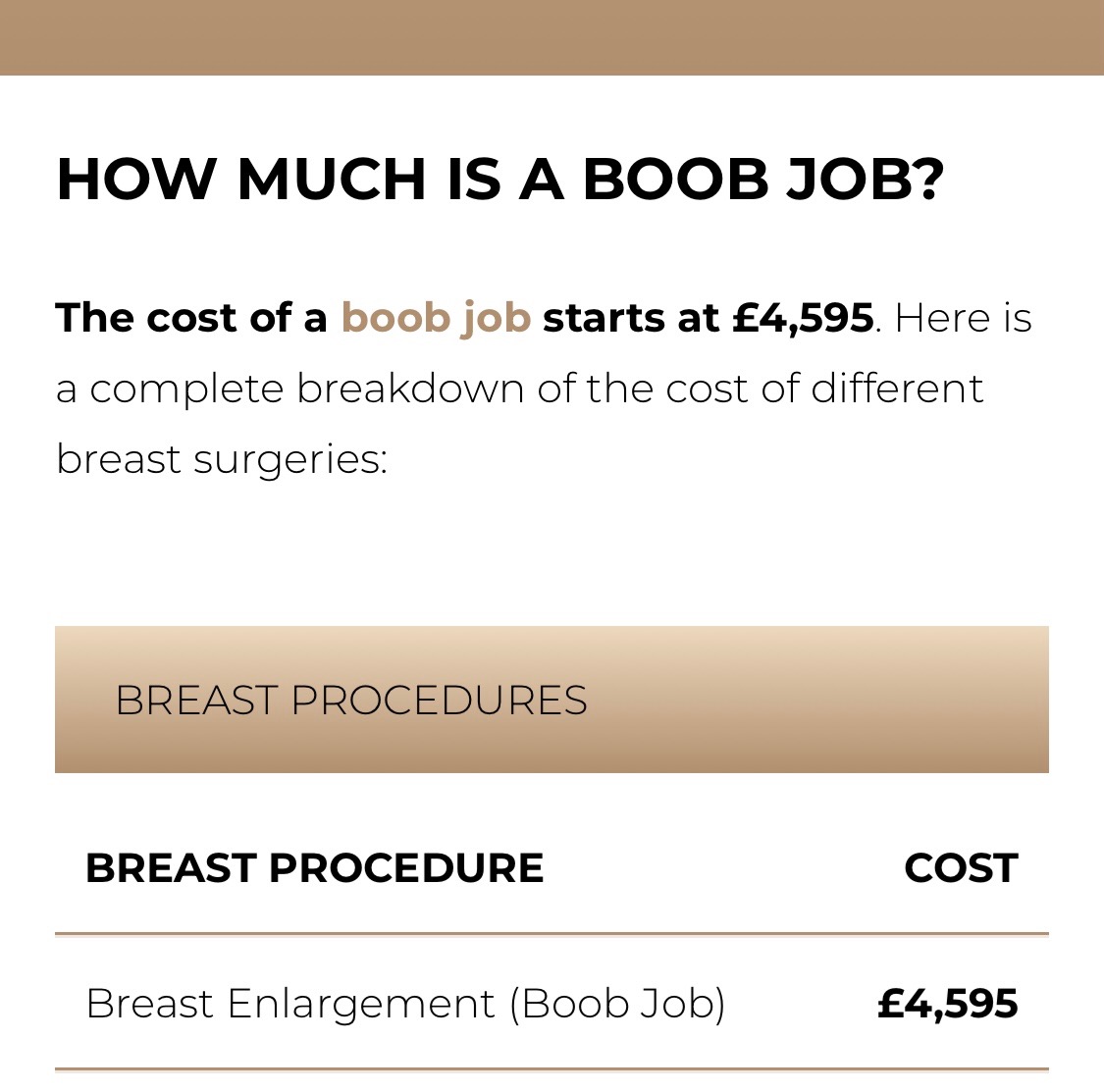The width and height of the screenshot is (1104, 1092).
Task: Click the "Breast Procedure" column header
Action: 314,868
